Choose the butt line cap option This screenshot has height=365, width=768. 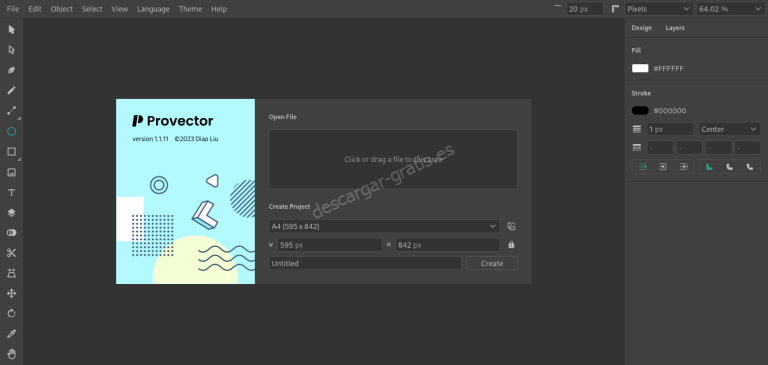643,167
